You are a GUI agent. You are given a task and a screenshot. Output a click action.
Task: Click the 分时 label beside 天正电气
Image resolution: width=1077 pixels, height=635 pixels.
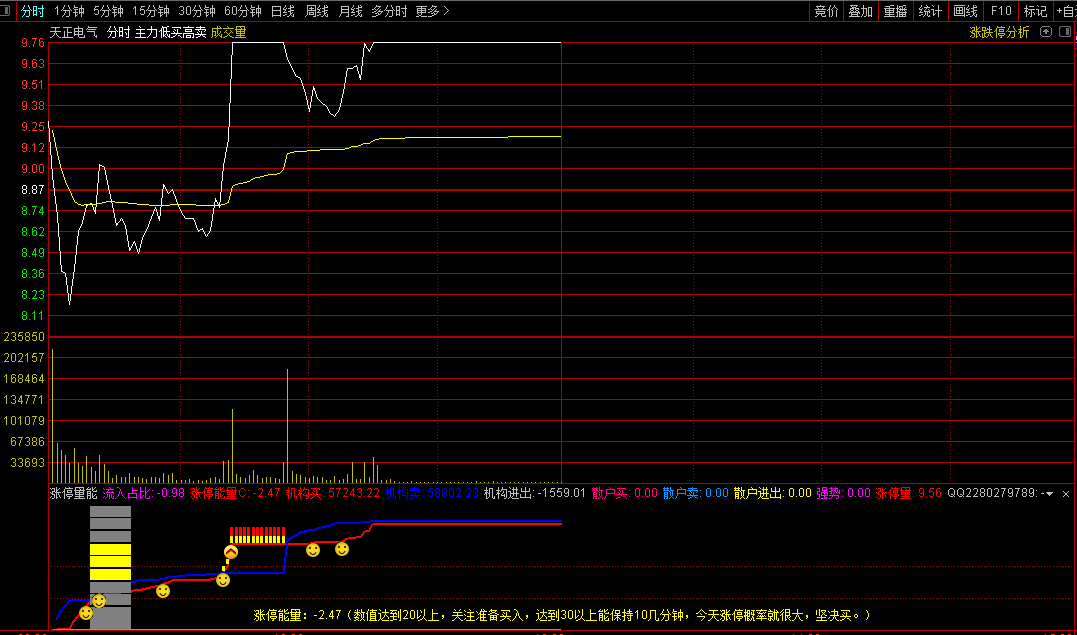point(118,32)
